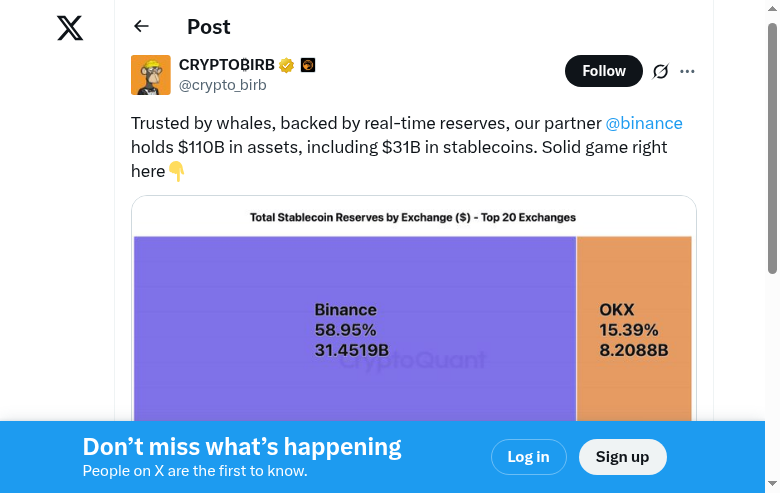The image size is (780, 493).
Task: Click the orange OKX block in chart
Action: [x=634, y=330]
